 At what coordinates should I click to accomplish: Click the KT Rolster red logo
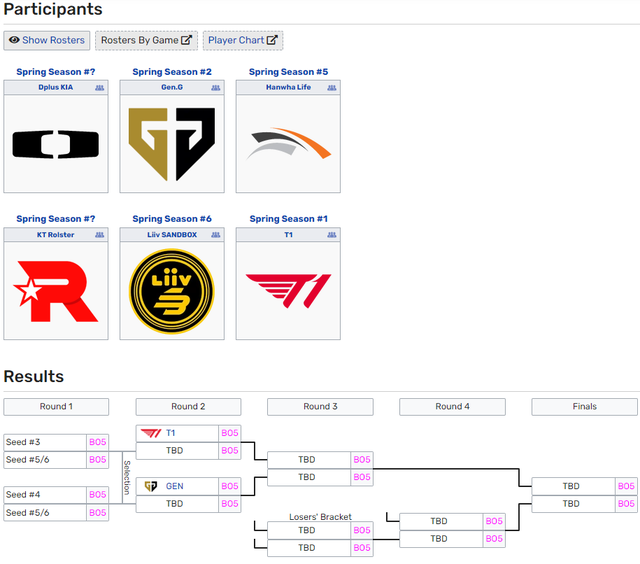click(x=56, y=292)
